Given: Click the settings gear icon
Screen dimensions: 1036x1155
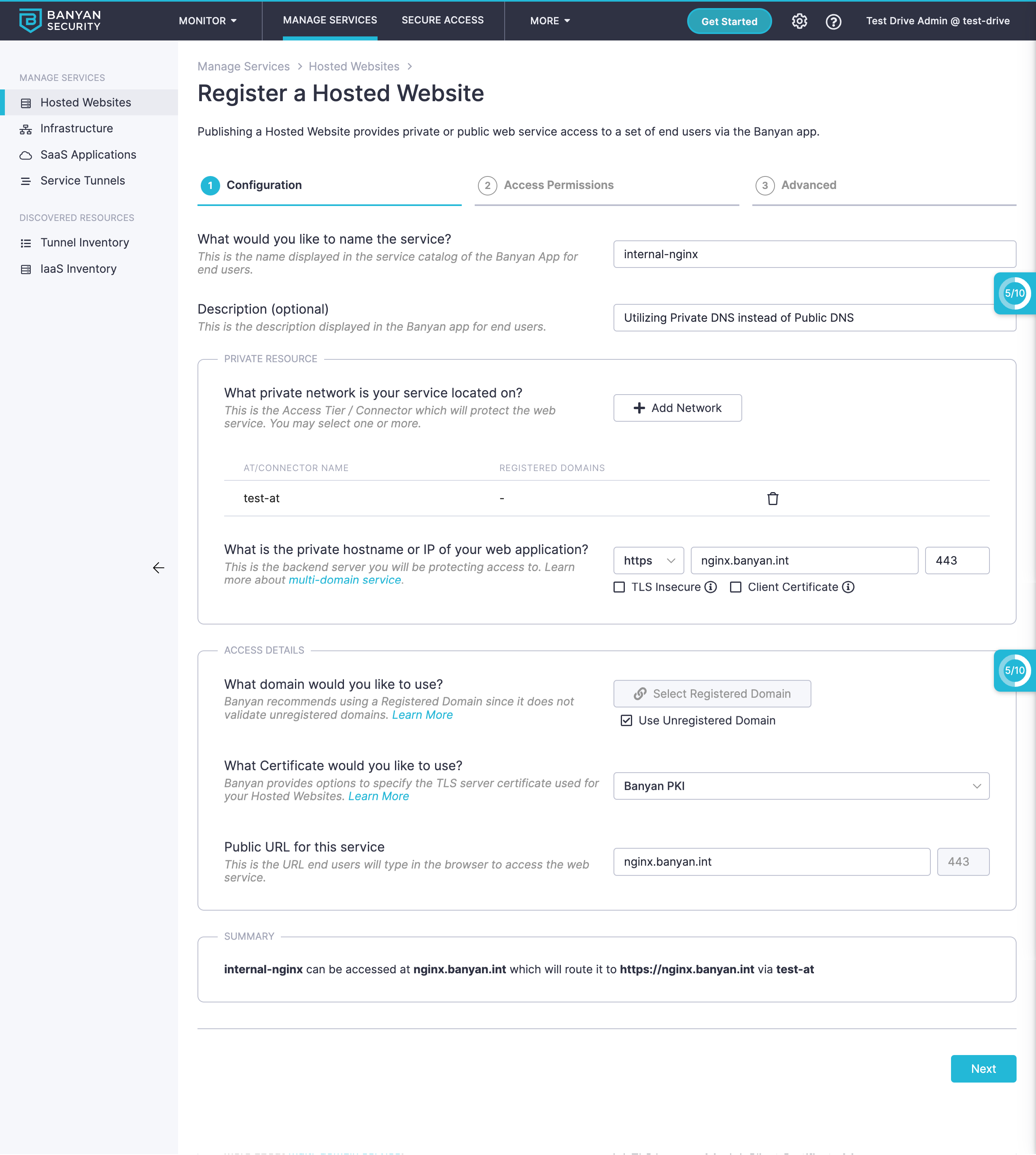Looking at the screenshot, I should point(799,21).
